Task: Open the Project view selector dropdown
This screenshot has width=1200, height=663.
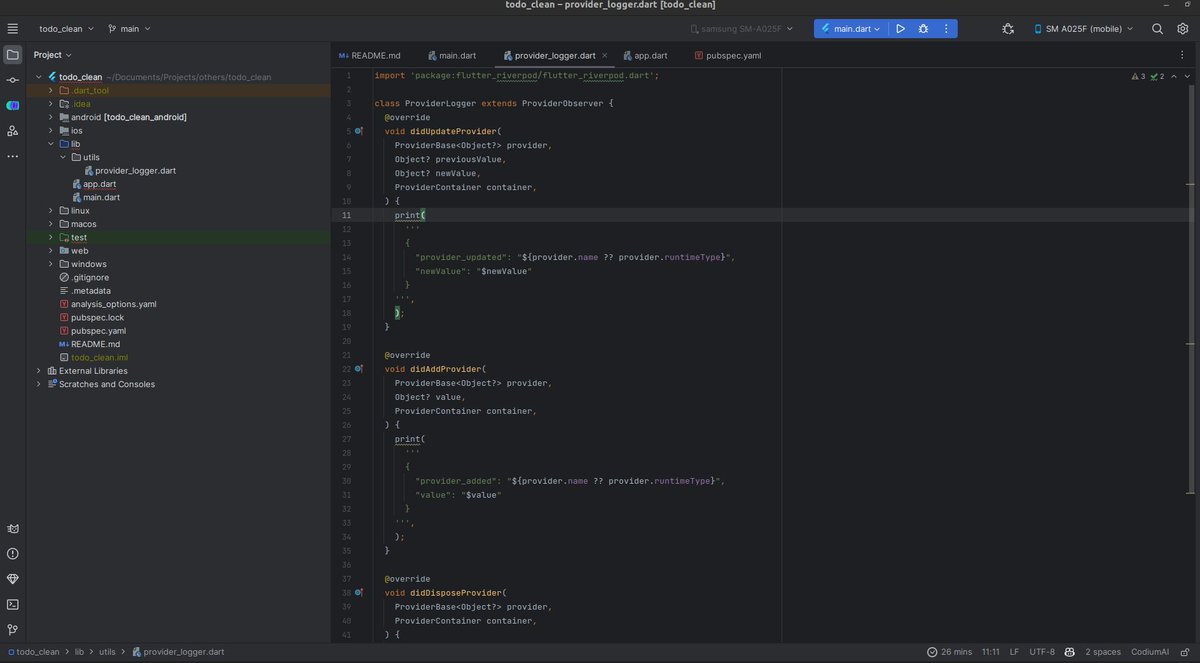Action: [x=53, y=55]
